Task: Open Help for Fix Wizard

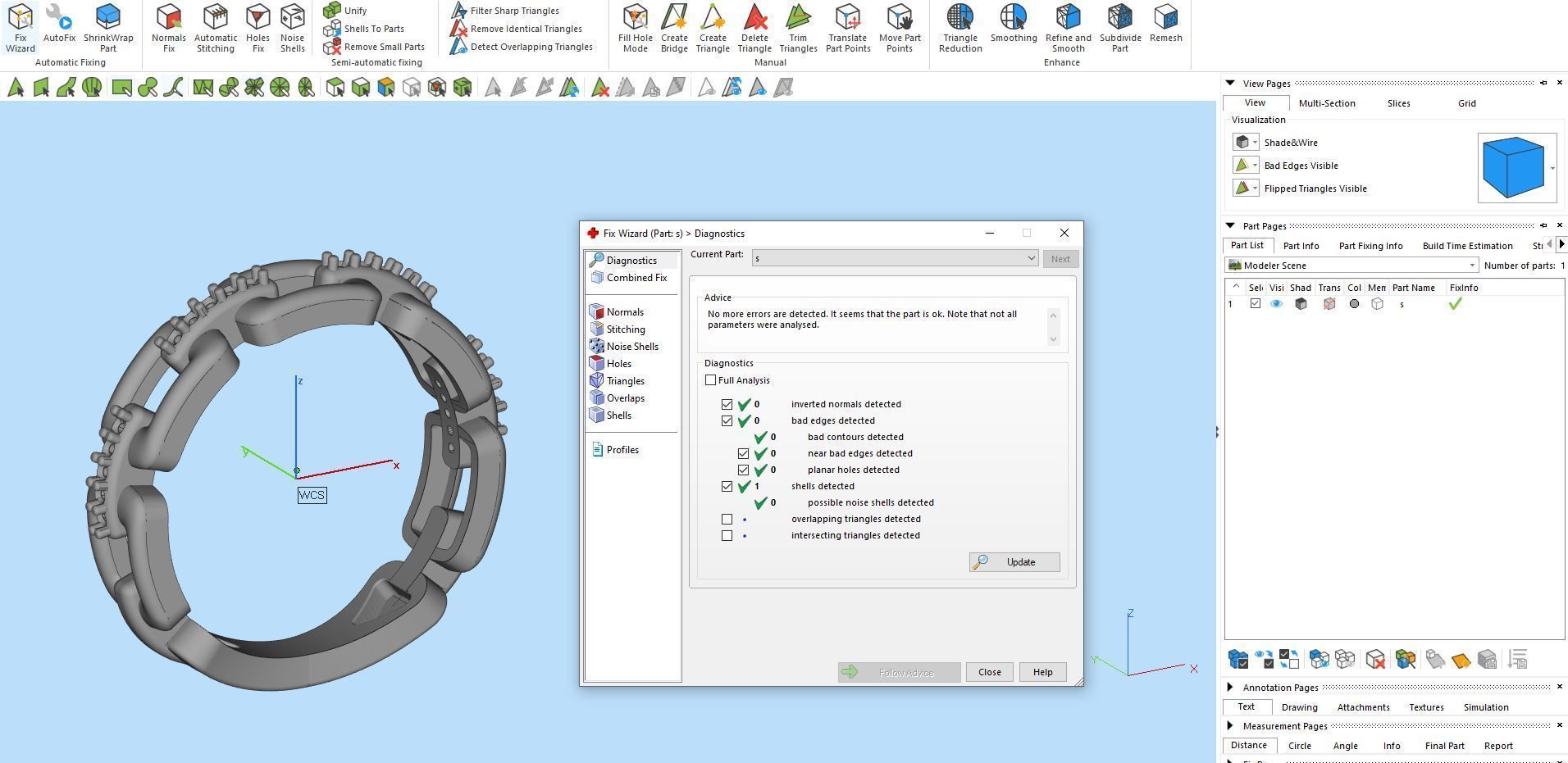Action: 1042,672
